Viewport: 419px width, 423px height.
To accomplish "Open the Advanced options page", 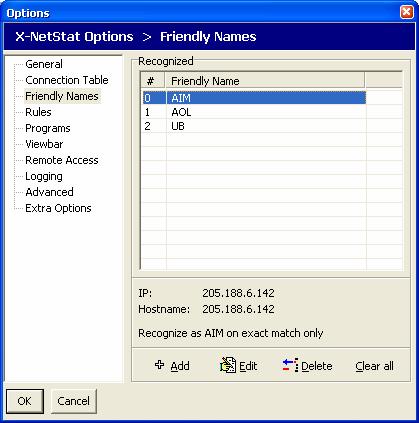I will pyautogui.click(x=49, y=192).
